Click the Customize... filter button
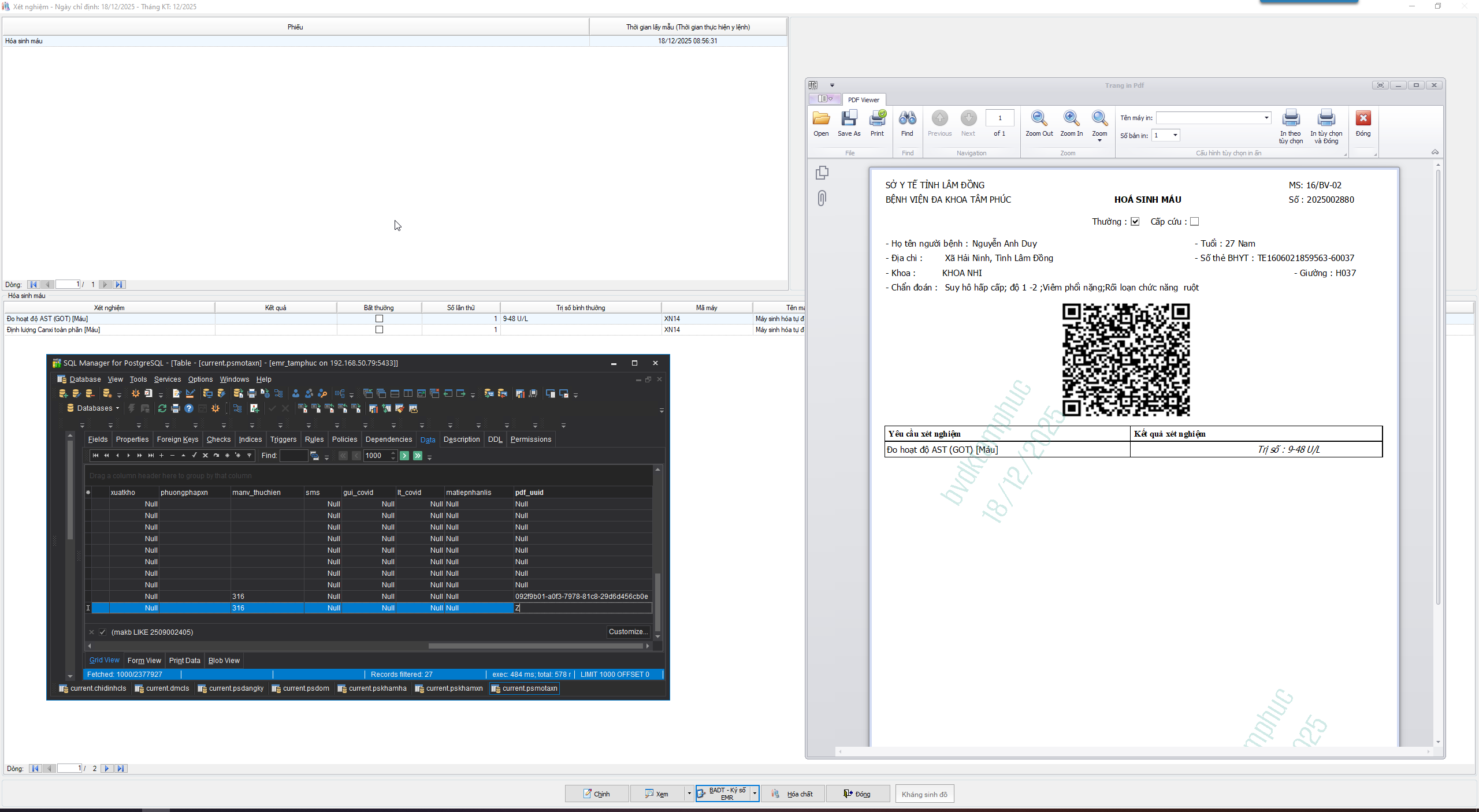Image resolution: width=1479 pixels, height=812 pixels. [x=628, y=632]
